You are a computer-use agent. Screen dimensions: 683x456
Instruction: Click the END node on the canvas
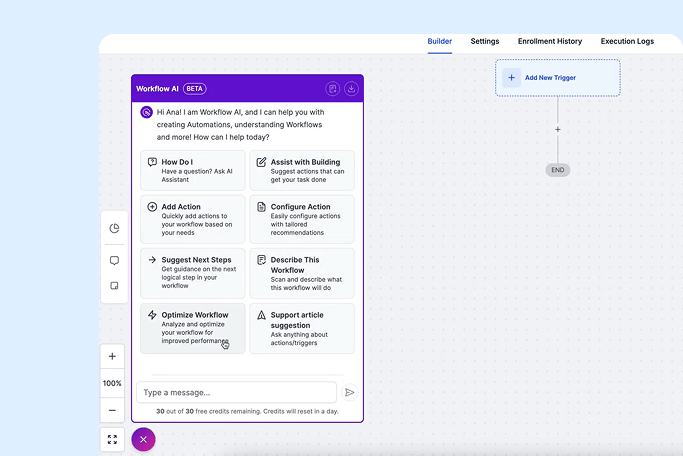[x=558, y=170]
